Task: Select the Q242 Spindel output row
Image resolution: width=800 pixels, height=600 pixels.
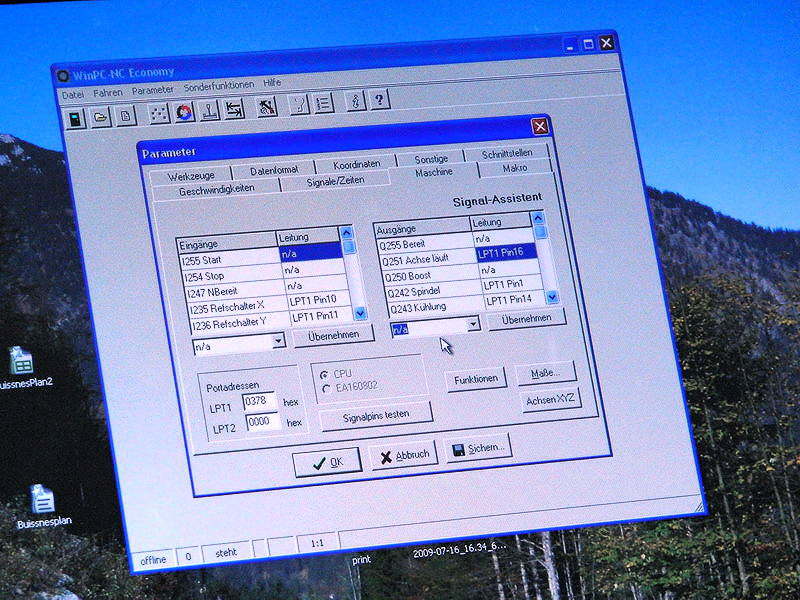Action: tap(462, 288)
